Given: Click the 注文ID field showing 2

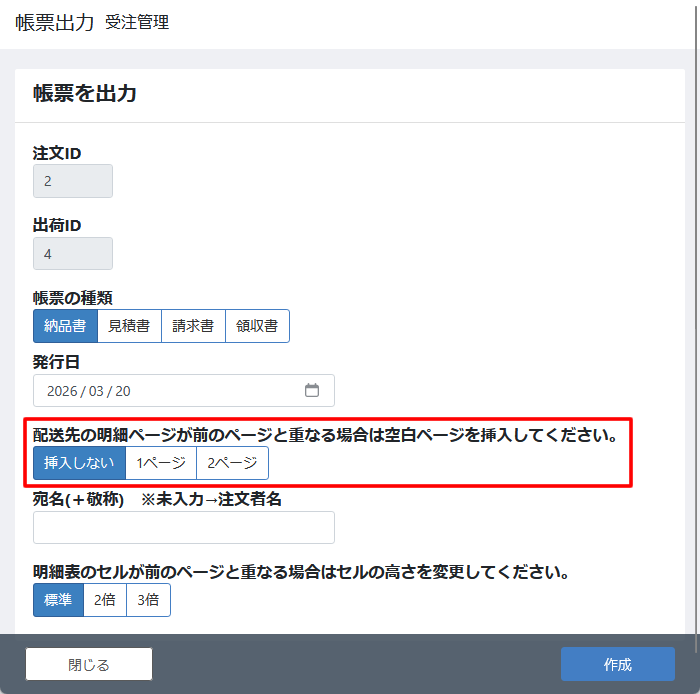Looking at the screenshot, I should coord(73,181).
